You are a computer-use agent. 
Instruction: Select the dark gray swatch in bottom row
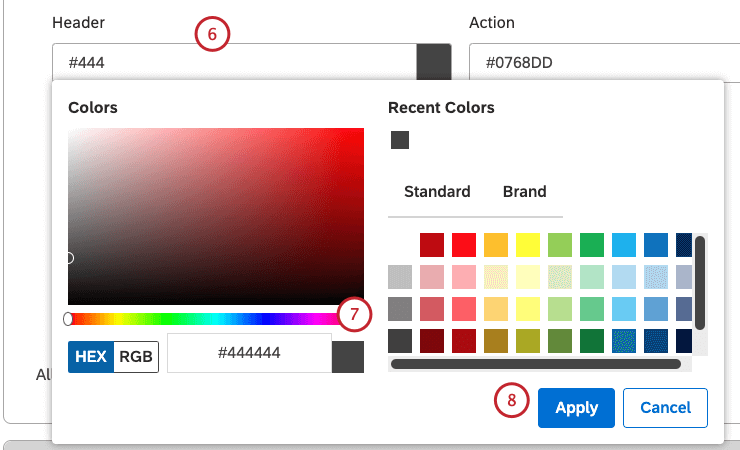(400, 341)
